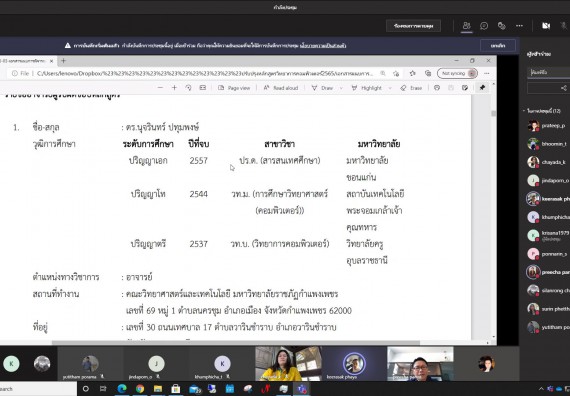Click the share invite icon in participants panel
Viewport: 570px width, 396px height.
(563, 88)
